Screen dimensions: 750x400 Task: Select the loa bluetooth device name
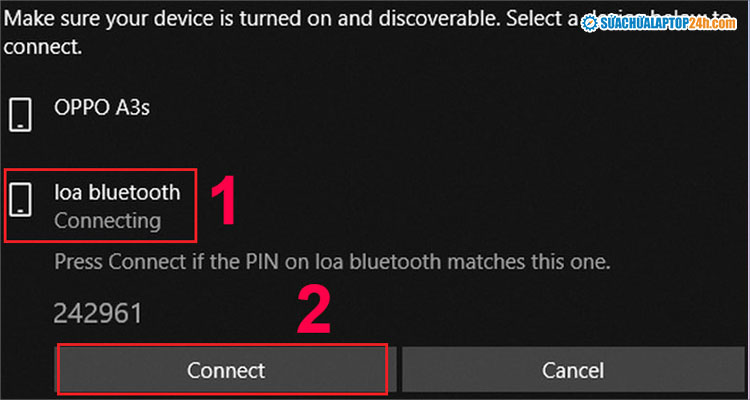coord(117,193)
